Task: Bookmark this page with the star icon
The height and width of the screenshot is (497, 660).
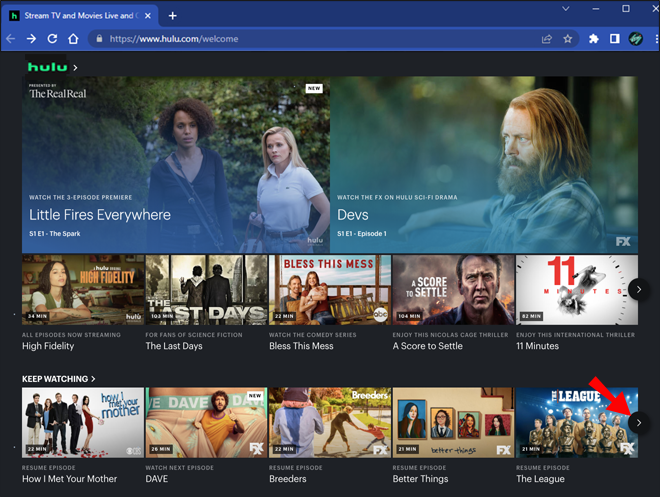Action: point(567,39)
